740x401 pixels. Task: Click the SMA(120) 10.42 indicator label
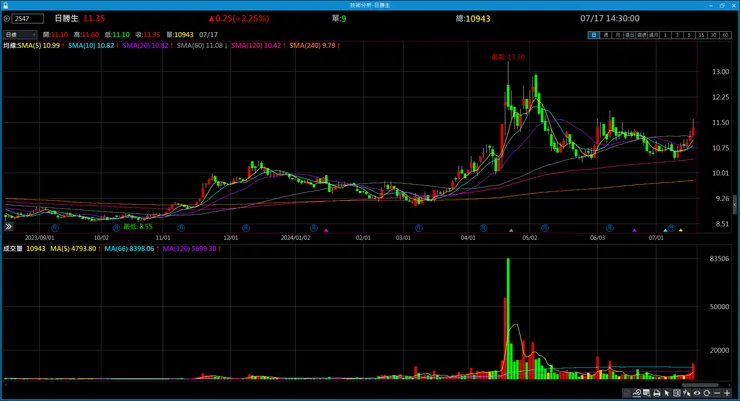[258, 46]
